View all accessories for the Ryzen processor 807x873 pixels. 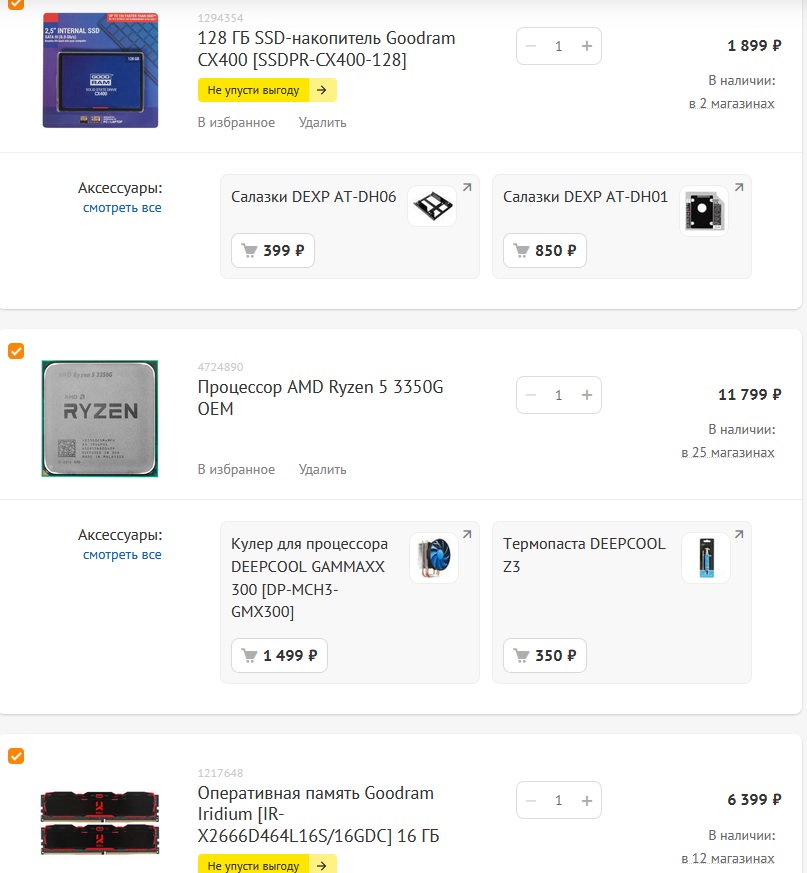[x=122, y=555]
